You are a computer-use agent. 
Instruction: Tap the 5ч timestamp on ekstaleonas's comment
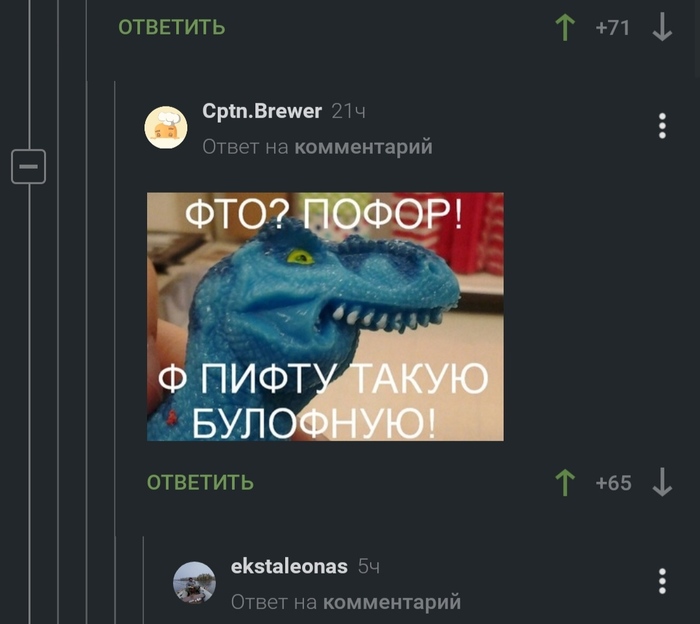click(x=369, y=567)
